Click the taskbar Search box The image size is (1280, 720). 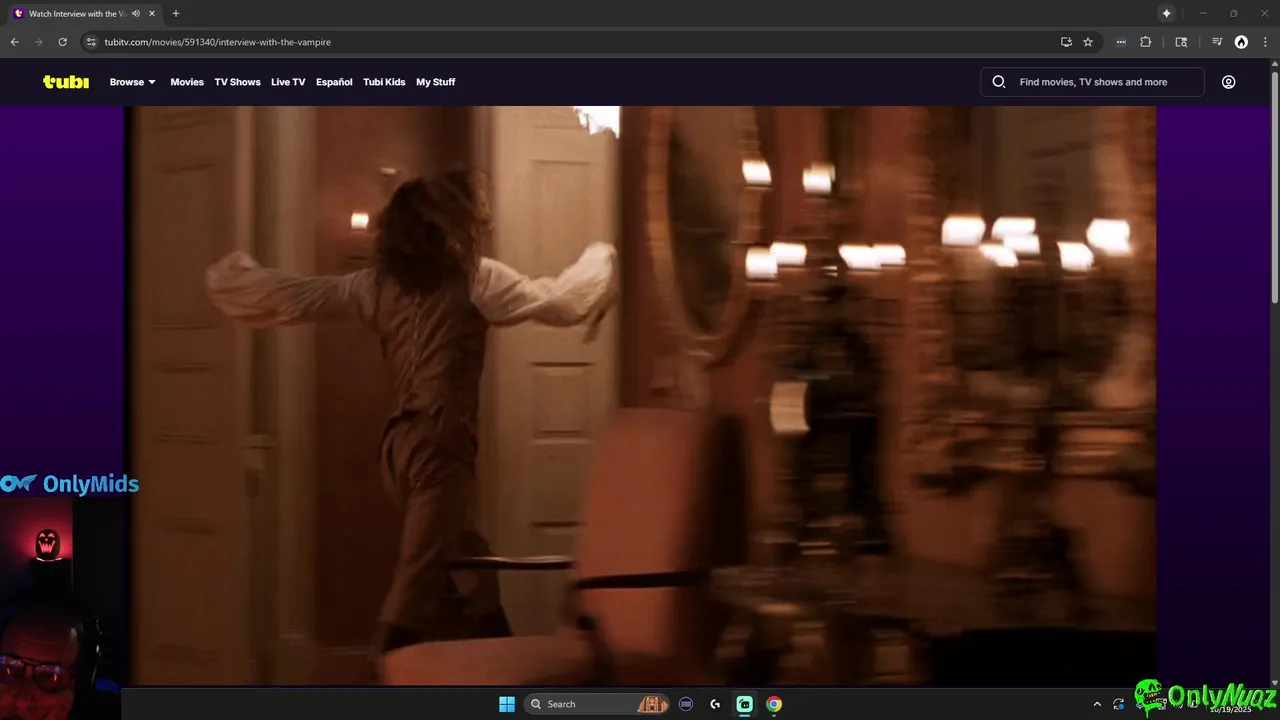597,704
